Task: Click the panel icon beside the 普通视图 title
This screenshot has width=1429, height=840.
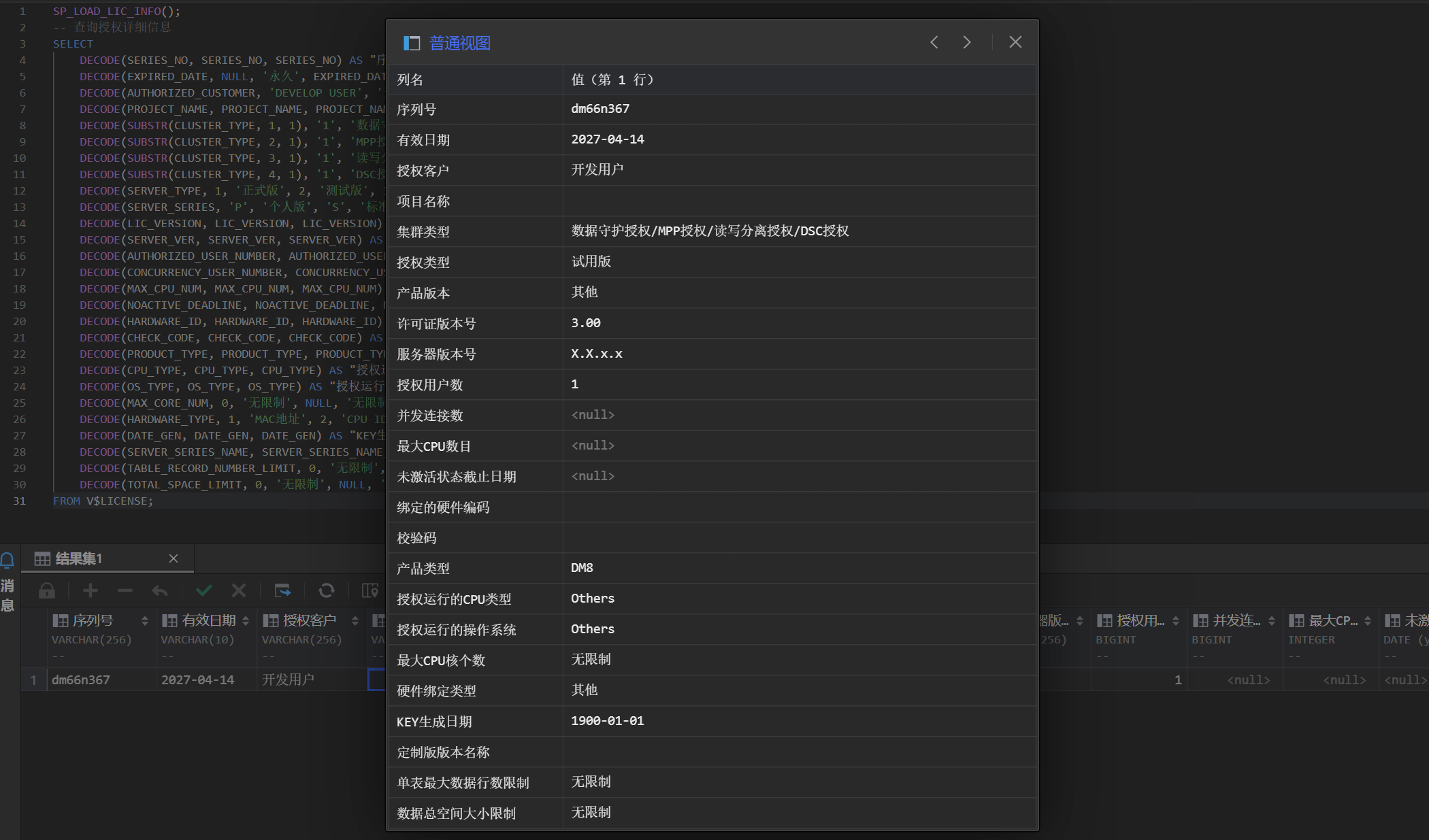Action: 412,44
